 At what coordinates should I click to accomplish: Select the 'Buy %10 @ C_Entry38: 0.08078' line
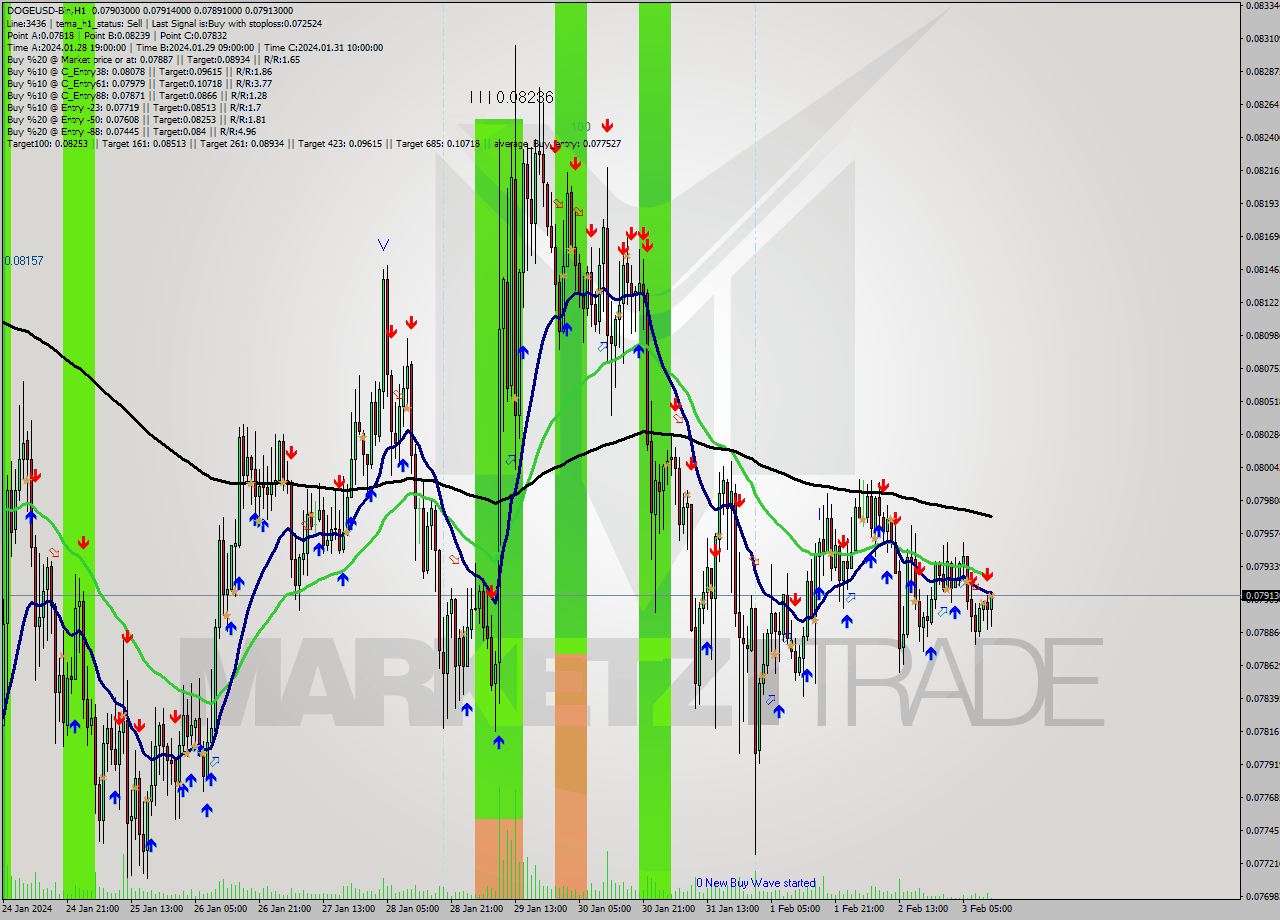pos(139,71)
